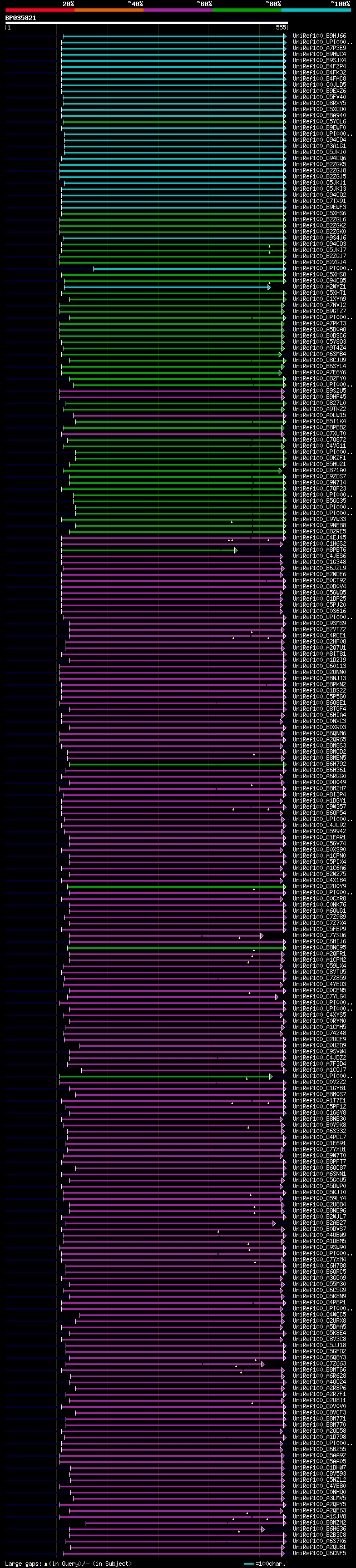Click the white query sequence bar
The image size is (356, 1568).
pos(147,22)
